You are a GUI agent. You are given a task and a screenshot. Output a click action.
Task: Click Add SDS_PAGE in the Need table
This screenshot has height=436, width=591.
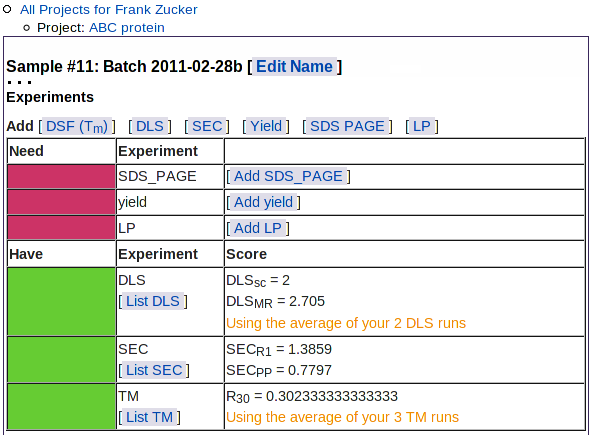[288, 176]
